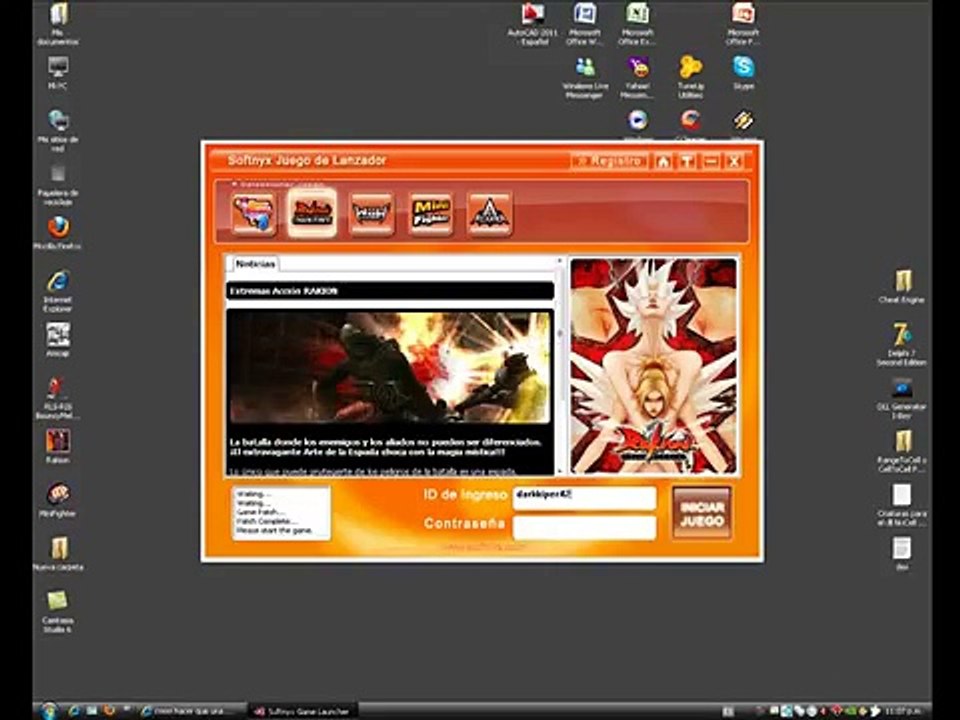Click the launcher T settings icon
Viewport: 960px width, 720px height.
point(686,161)
